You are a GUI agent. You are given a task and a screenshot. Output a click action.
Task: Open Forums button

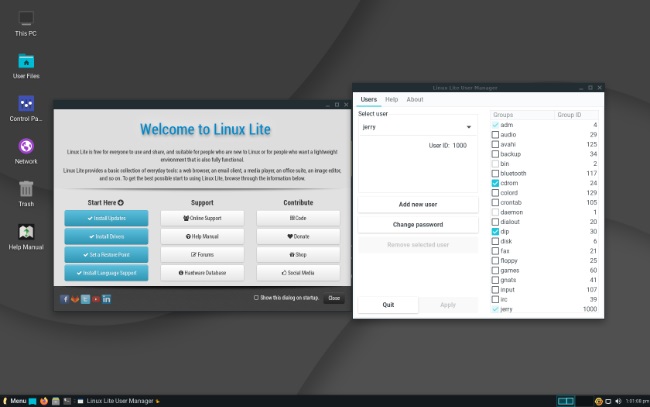(x=202, y=254)
